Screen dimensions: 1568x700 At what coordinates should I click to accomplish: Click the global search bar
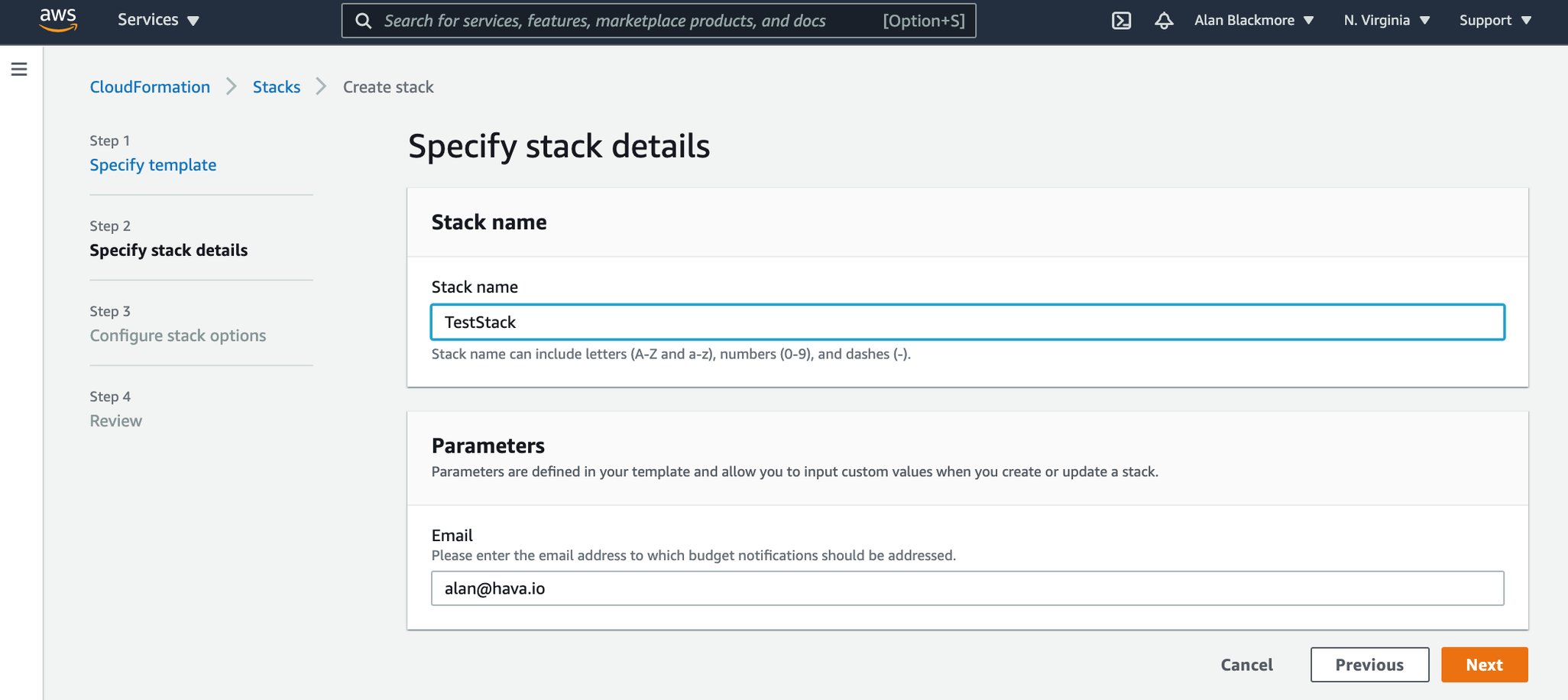657,21
